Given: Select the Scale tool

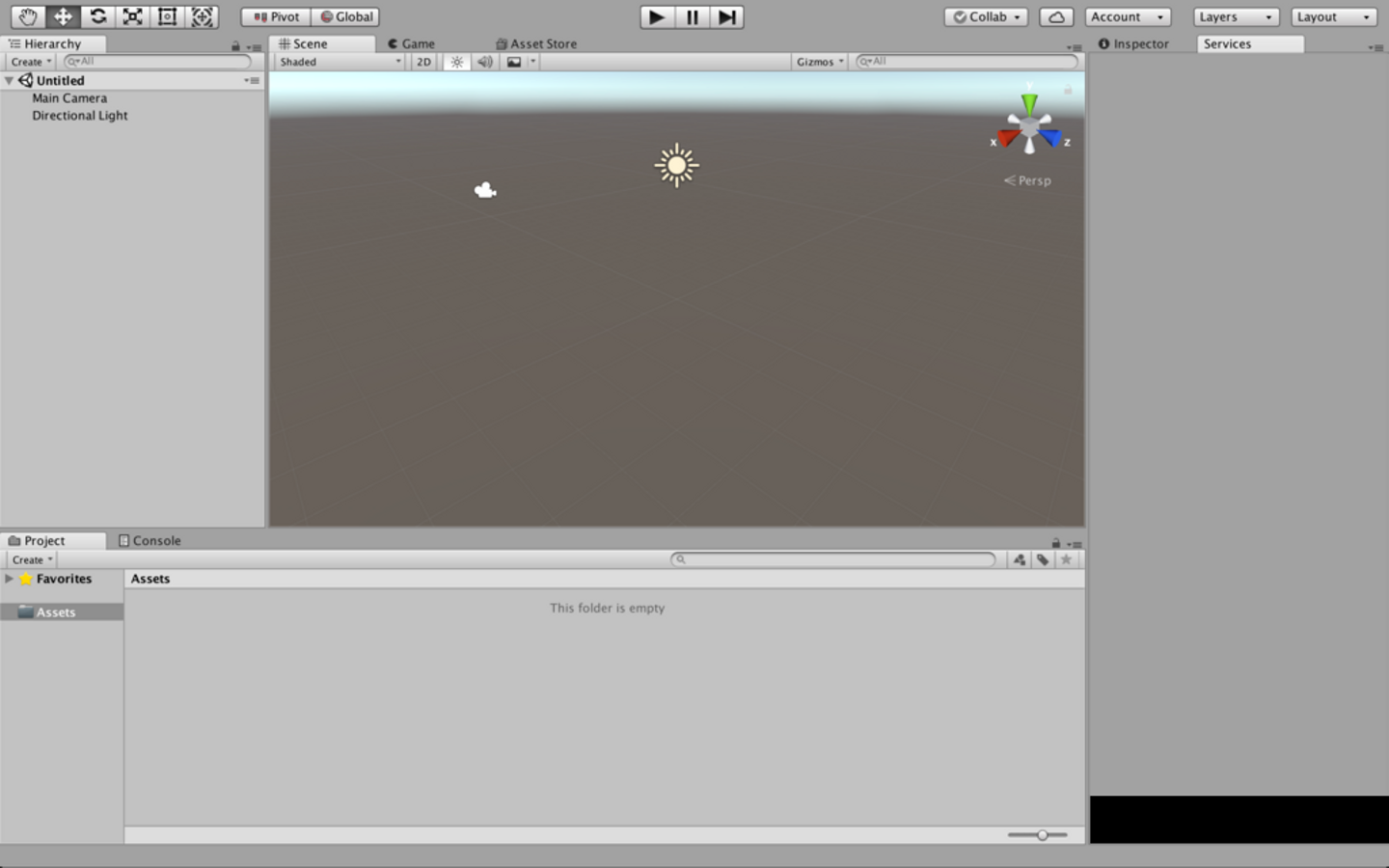Looking at the screenshot, I should pyautogui.click(x=132, y=16).
